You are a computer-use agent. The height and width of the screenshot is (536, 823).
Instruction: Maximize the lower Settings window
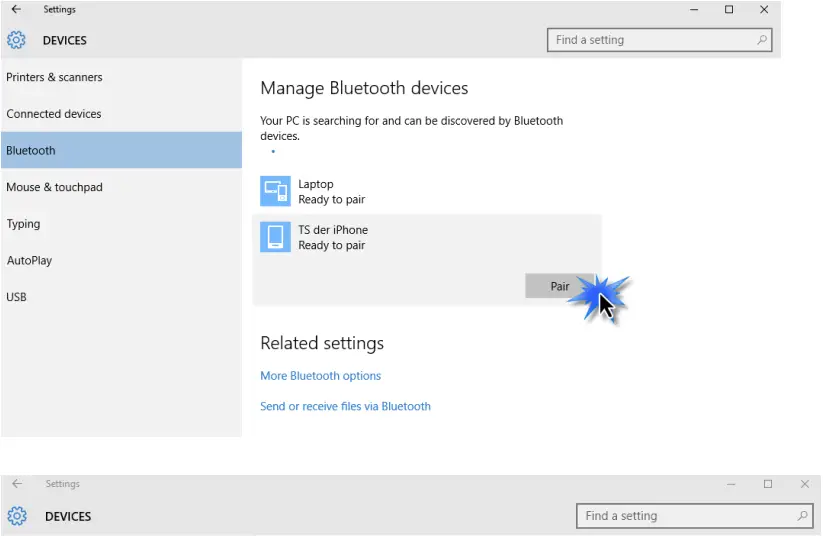768,484
